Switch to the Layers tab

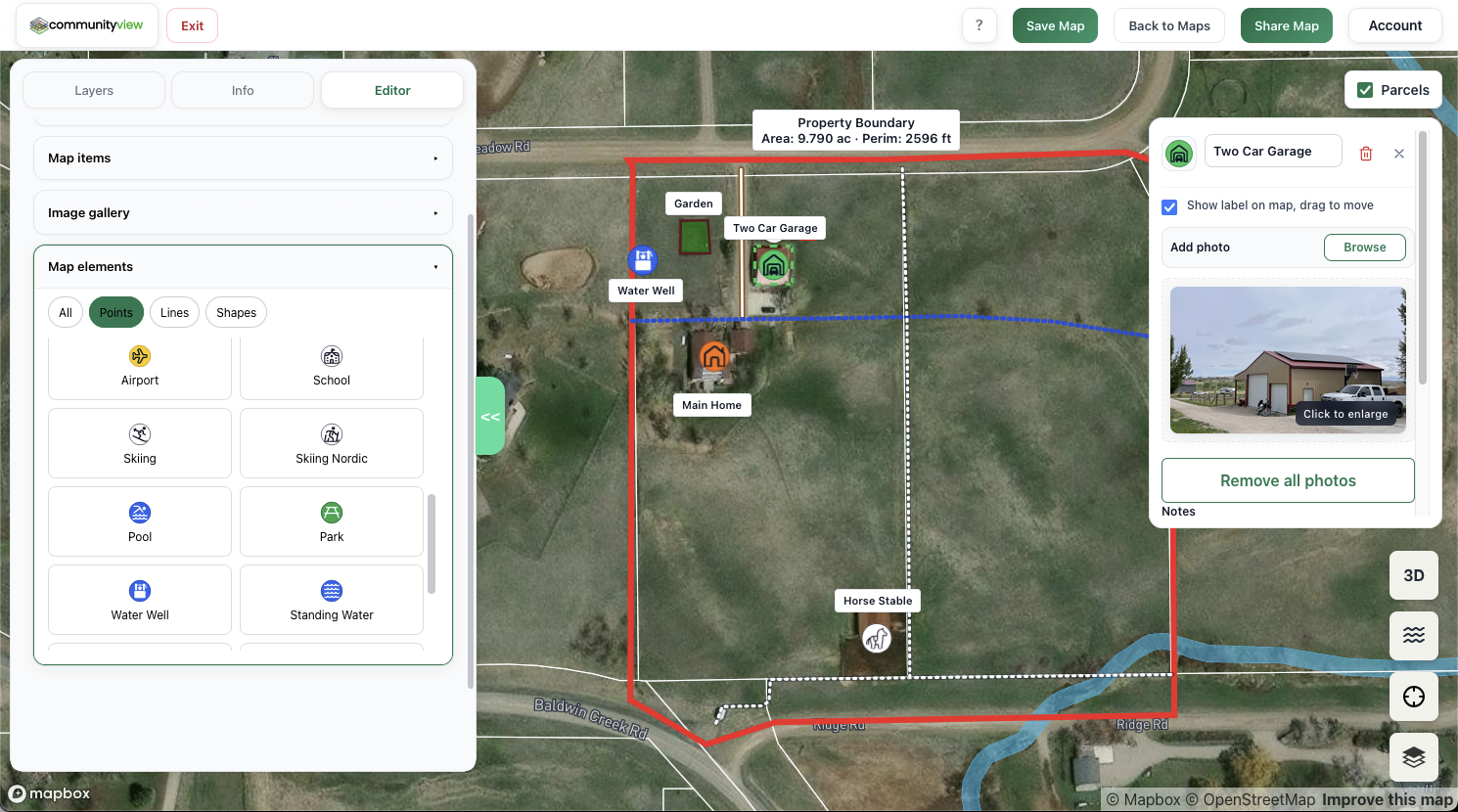(x=94, y=90)
